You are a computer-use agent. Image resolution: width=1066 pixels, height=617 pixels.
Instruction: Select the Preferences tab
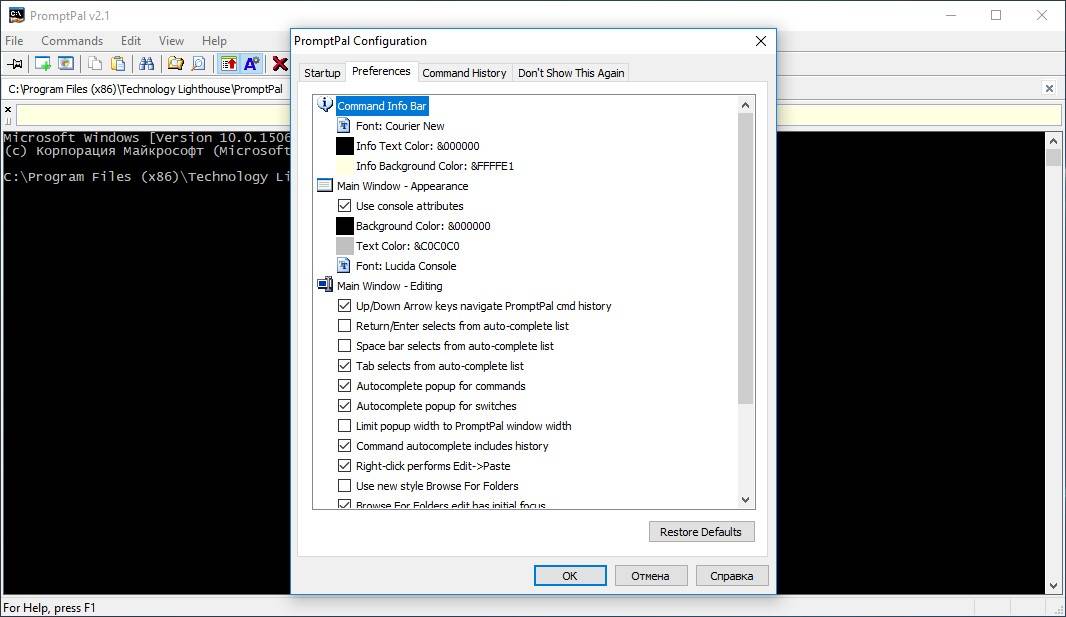[x=381, y=71]
